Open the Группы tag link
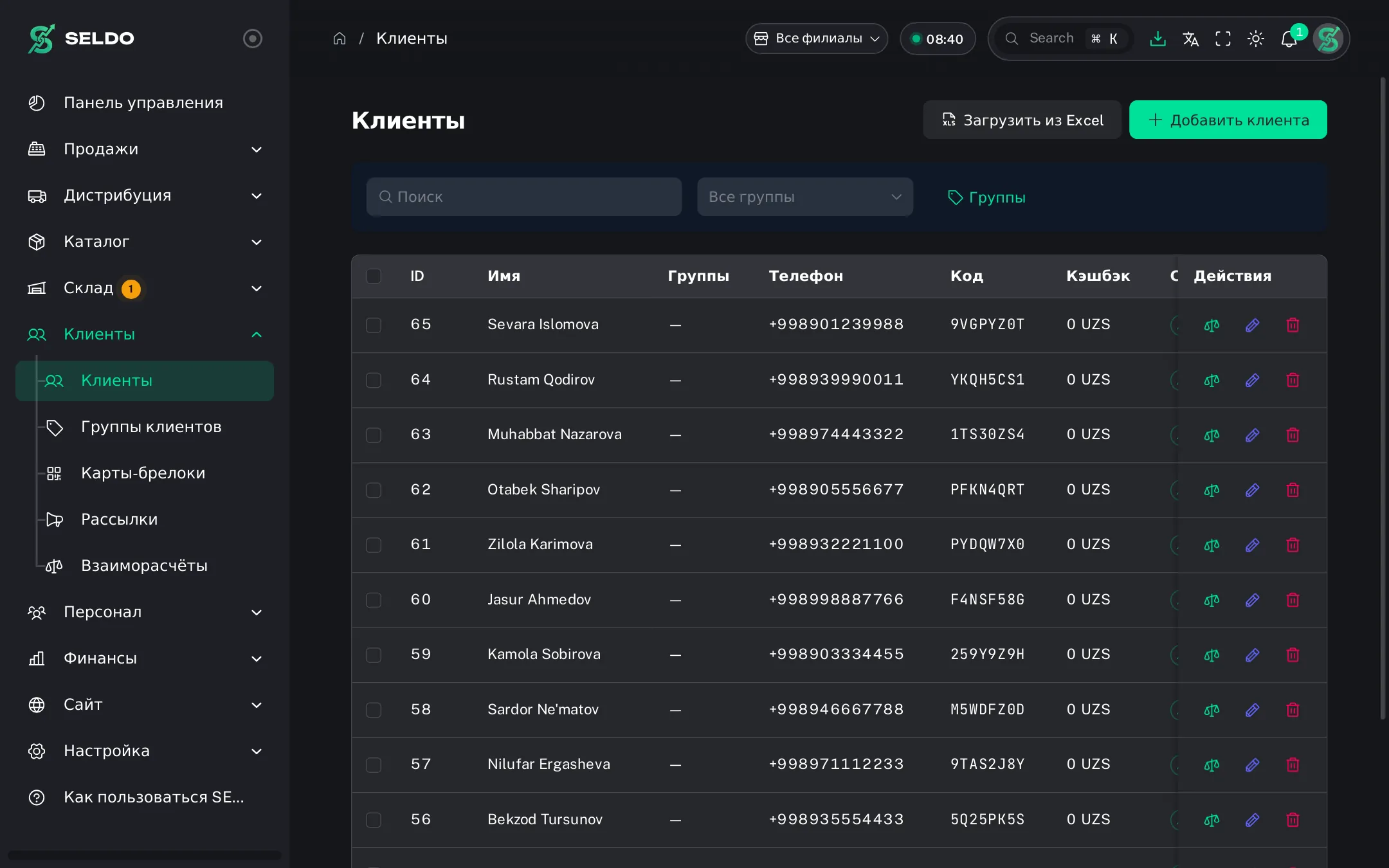1389x868 pixels. tap(987, 197)
